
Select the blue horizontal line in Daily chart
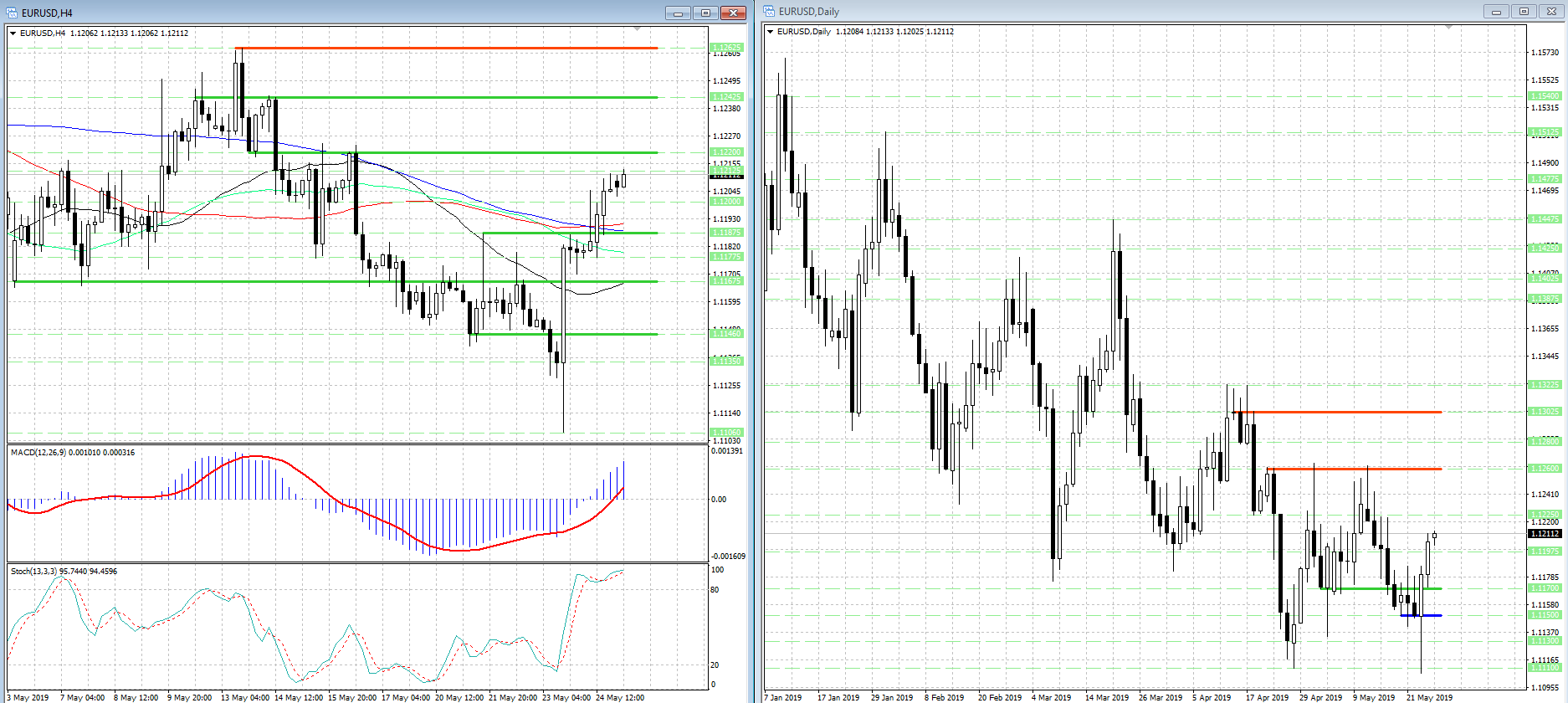click(1421, 615)
